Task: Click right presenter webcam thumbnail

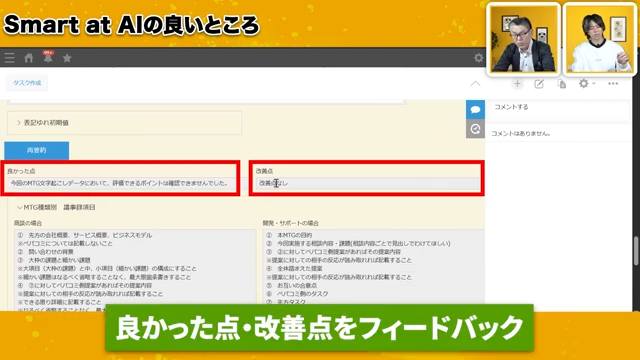Action: click(x=599, y=40)
